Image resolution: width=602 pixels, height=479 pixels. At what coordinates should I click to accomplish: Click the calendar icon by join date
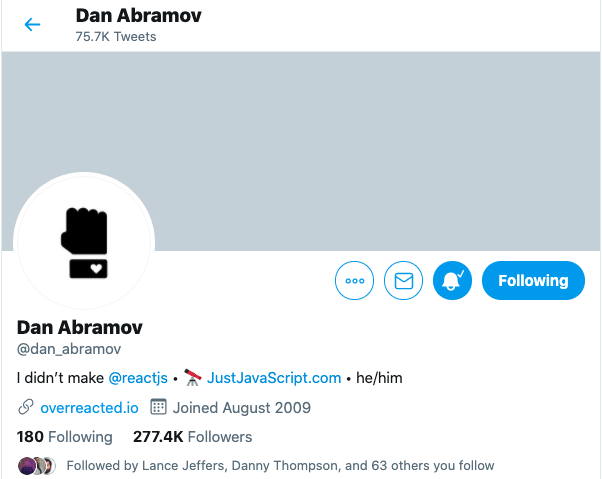[x=158, y=407]
